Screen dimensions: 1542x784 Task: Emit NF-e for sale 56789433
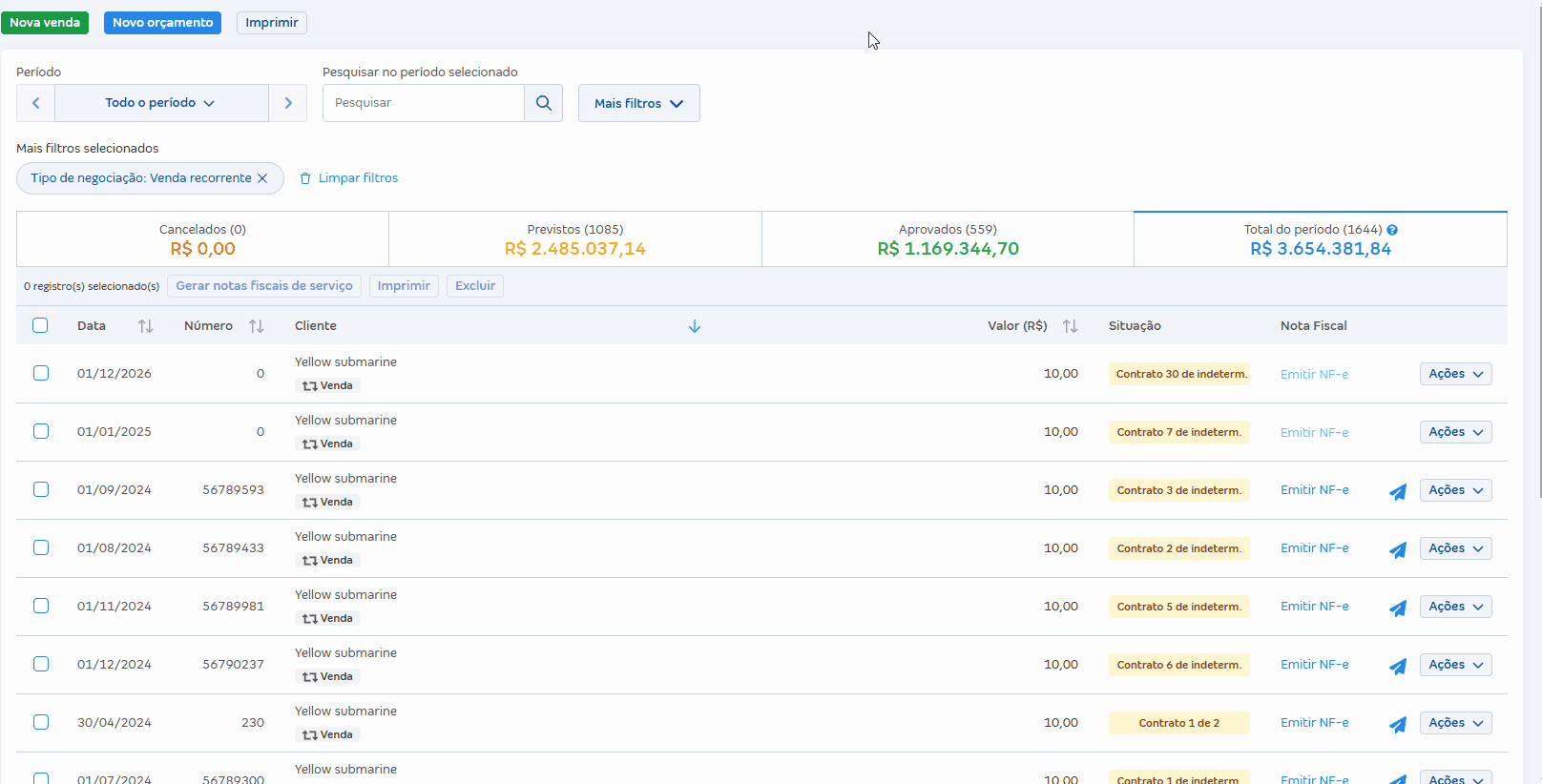1315,548
